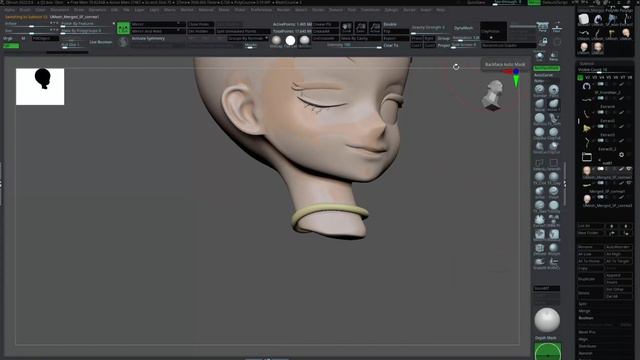Click the large current material sphere
The height and width of the screenshot is (360, 640).
pos(547,320)
